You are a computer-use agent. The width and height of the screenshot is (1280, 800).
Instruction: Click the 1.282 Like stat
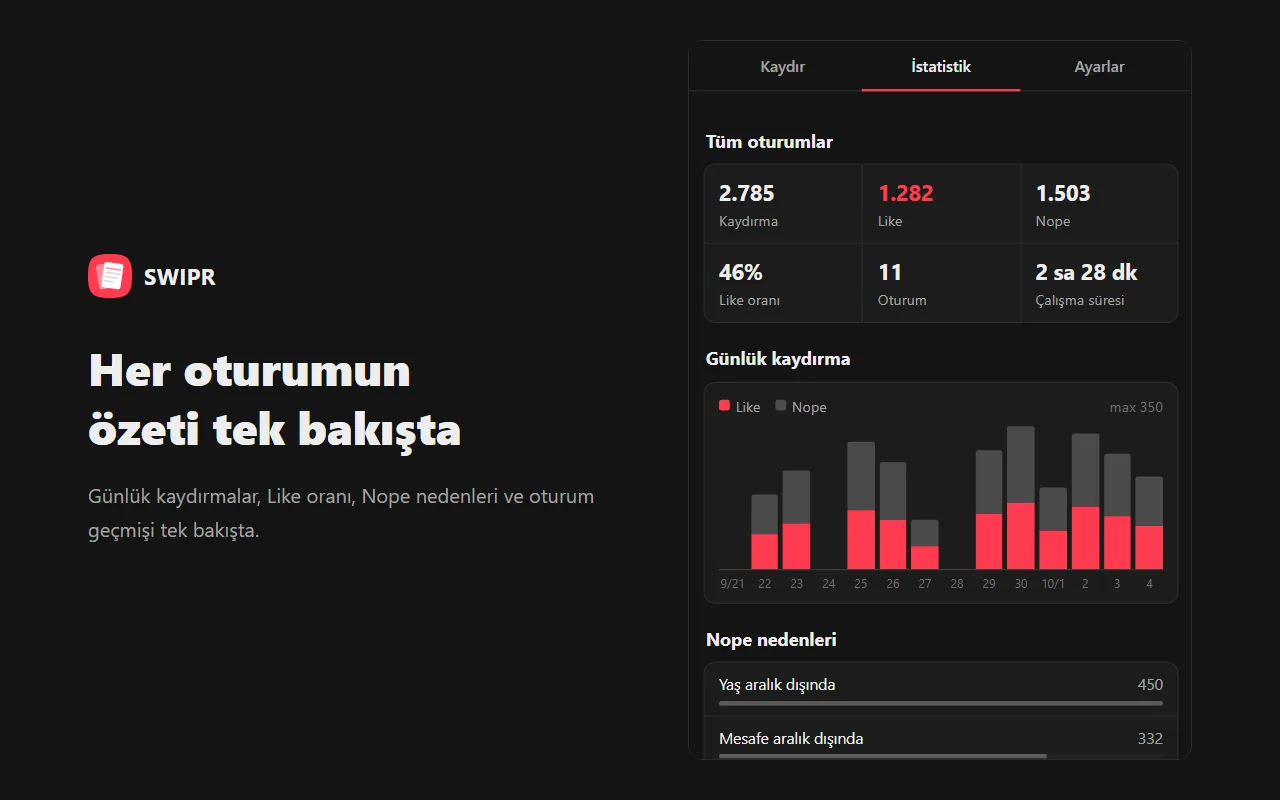tap(941, 204)
